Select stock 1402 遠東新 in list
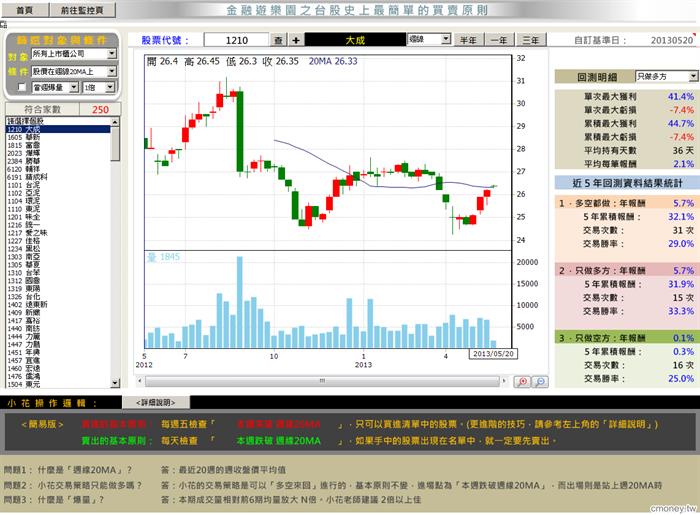Screen dimensions: 700x515 pyautogui.click(x=58, y=305)
